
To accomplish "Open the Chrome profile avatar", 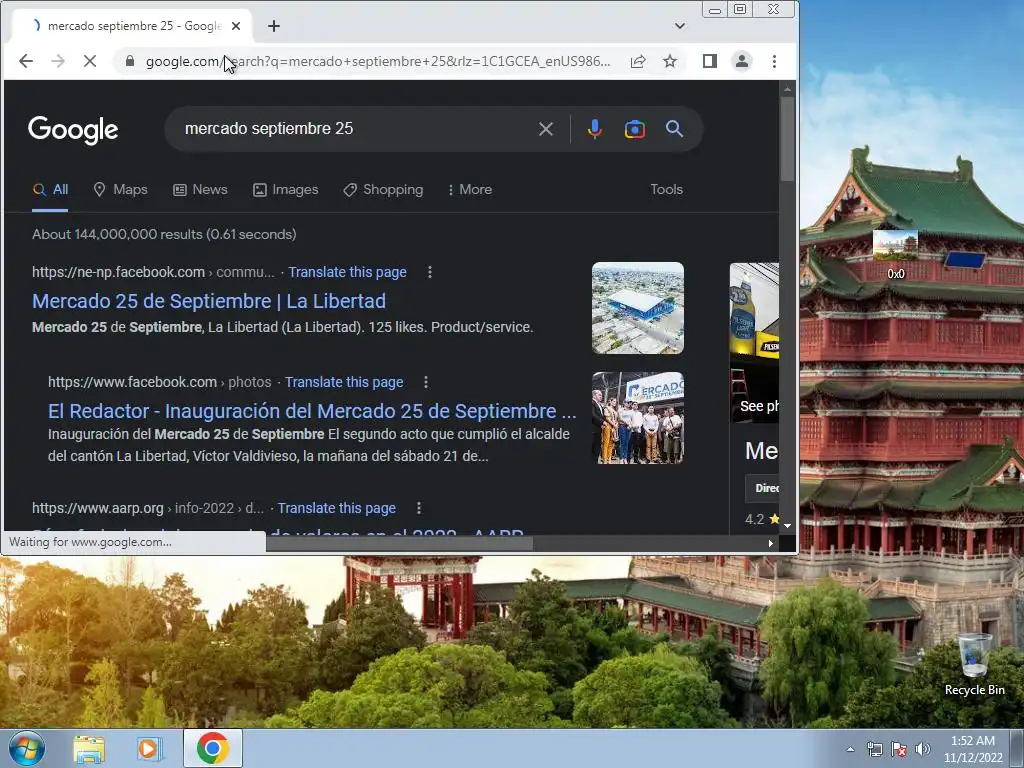I will 742,61.
